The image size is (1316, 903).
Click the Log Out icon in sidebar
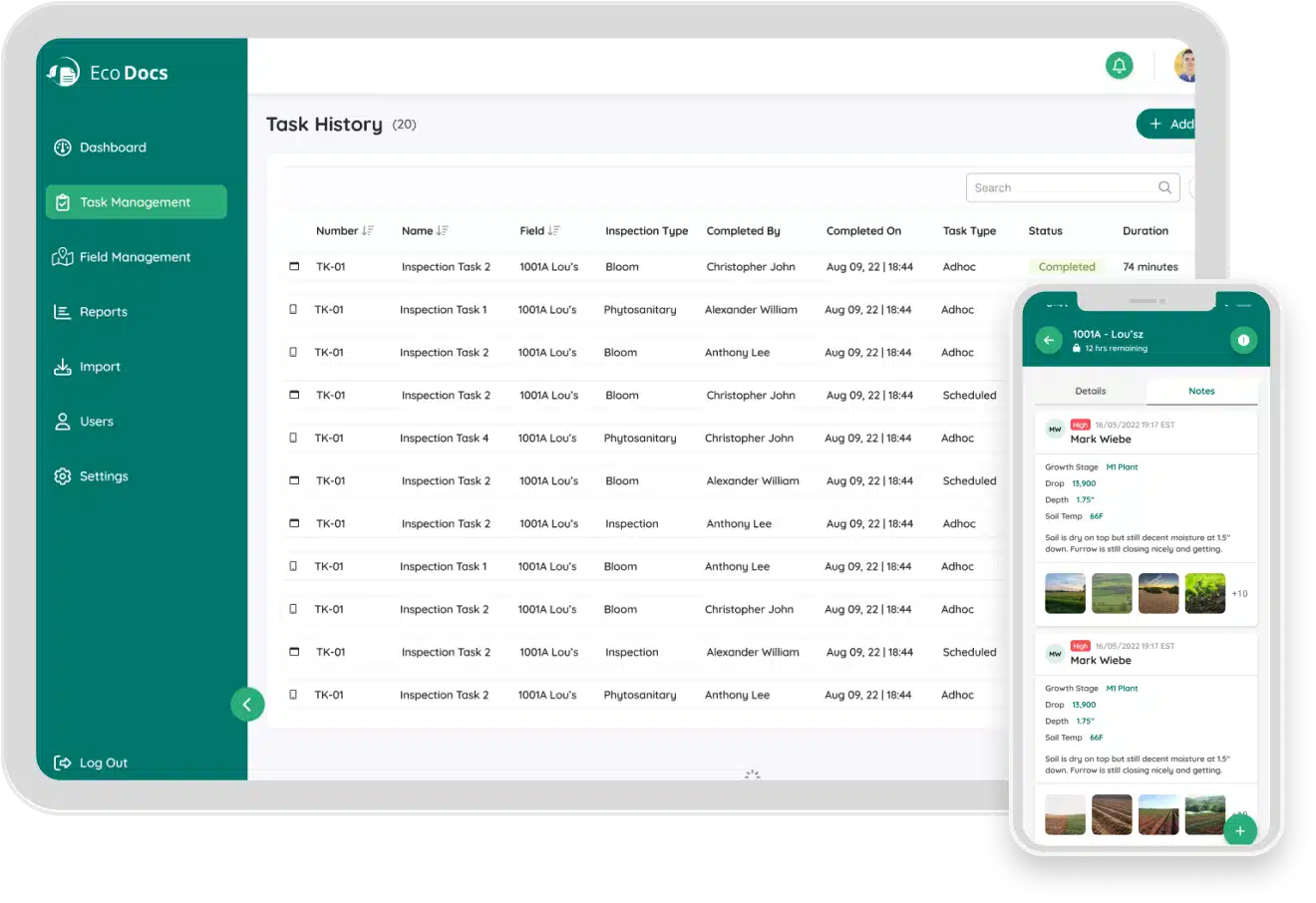pyautogui.click(x=62, y=762)
